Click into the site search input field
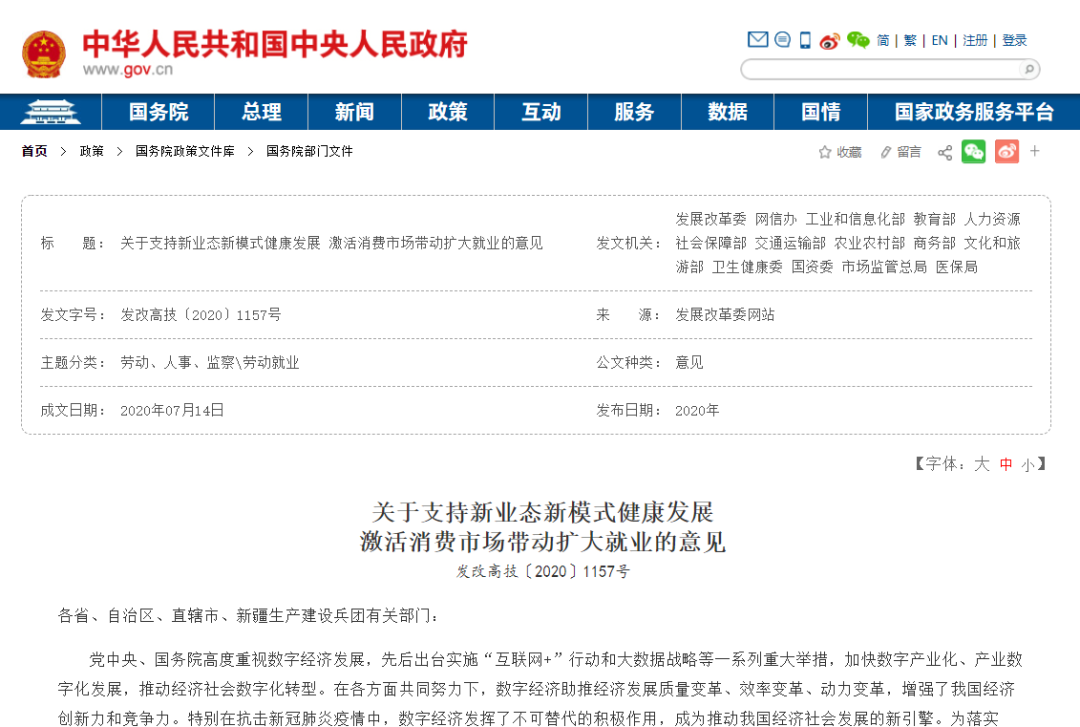This screenshot has width=1080, height=727. (880, 69)
